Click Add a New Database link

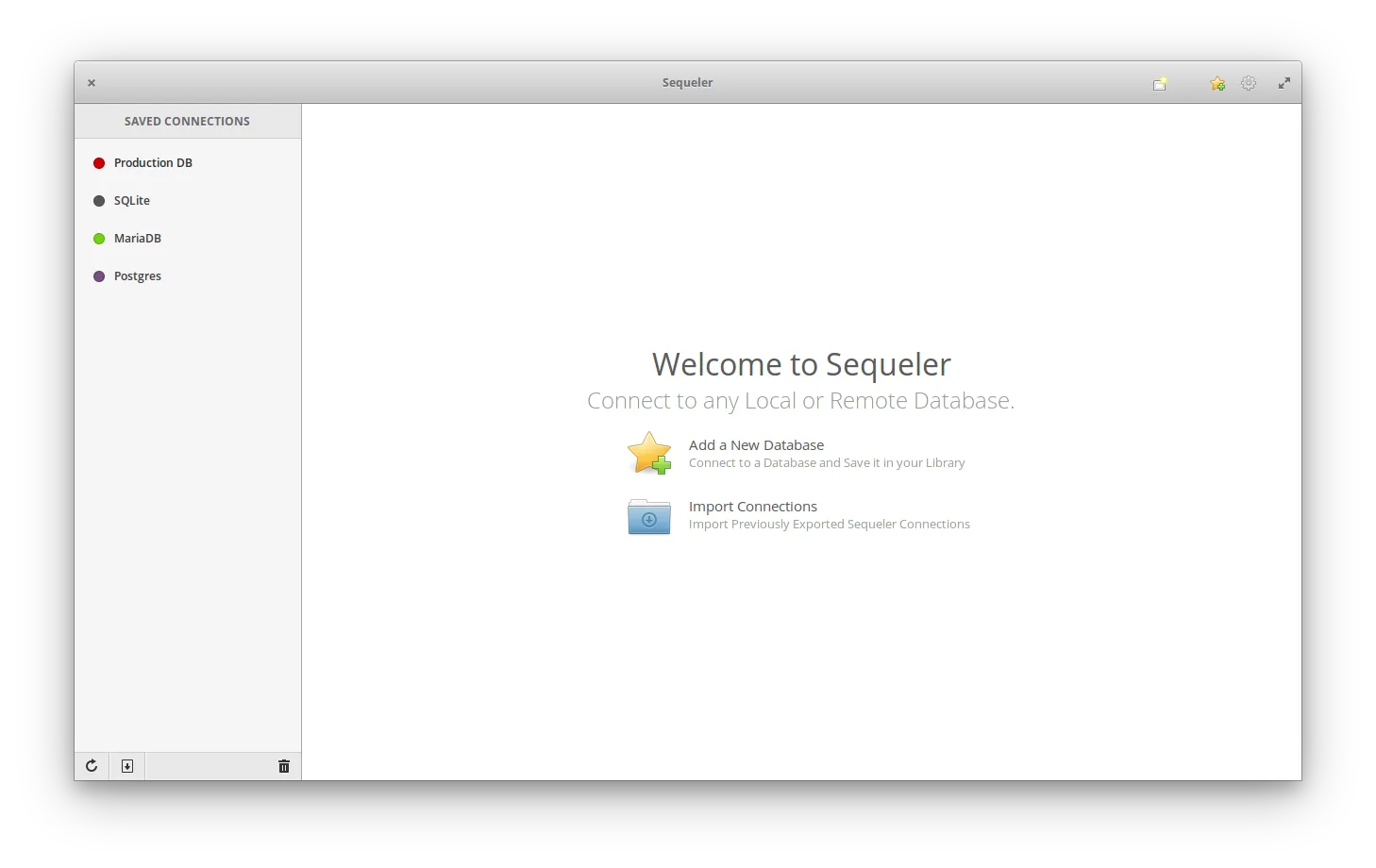point(756,444)
